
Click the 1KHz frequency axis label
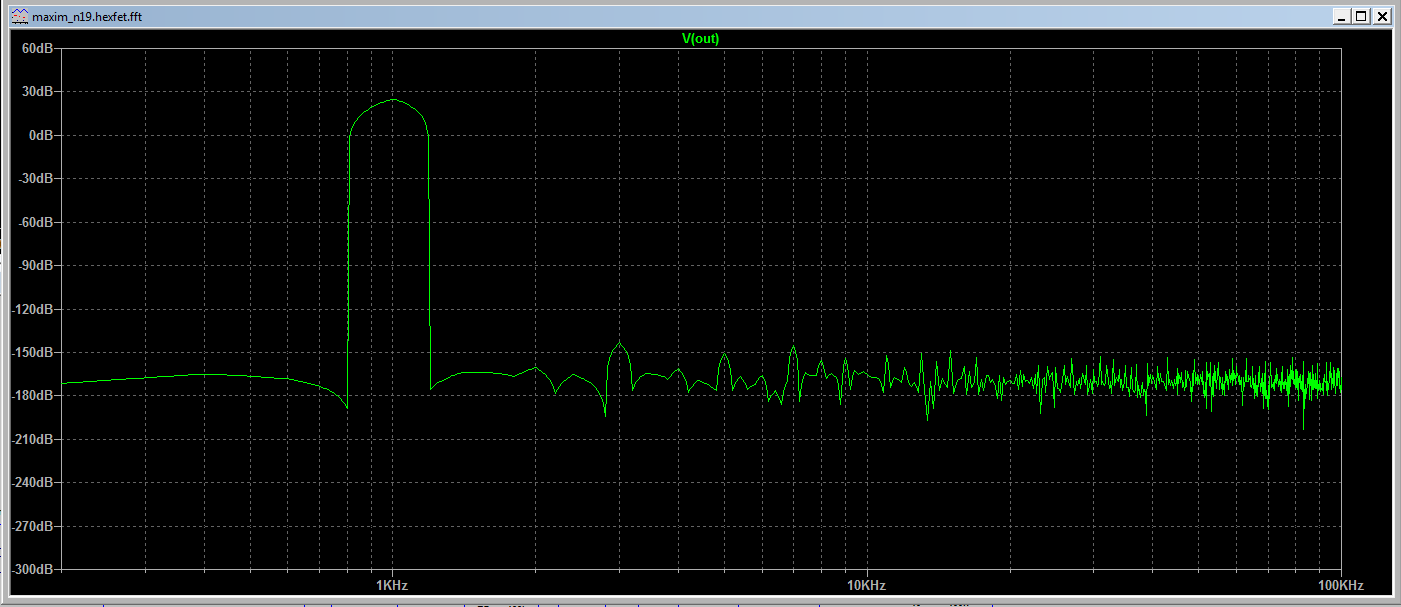pos(391,585)
